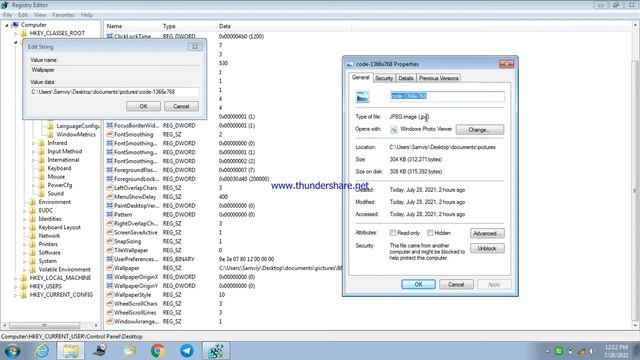Click the Wallpaper string value icon
Image resolution: width=640 pixels, height=360 pixels.
coord(109,268)
